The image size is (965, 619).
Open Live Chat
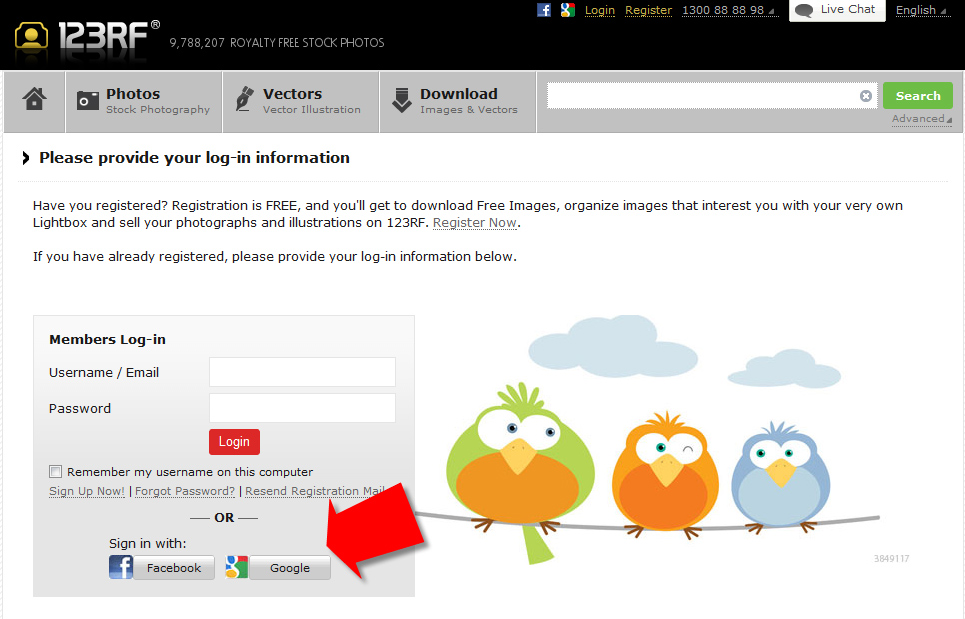coord(837,10)
